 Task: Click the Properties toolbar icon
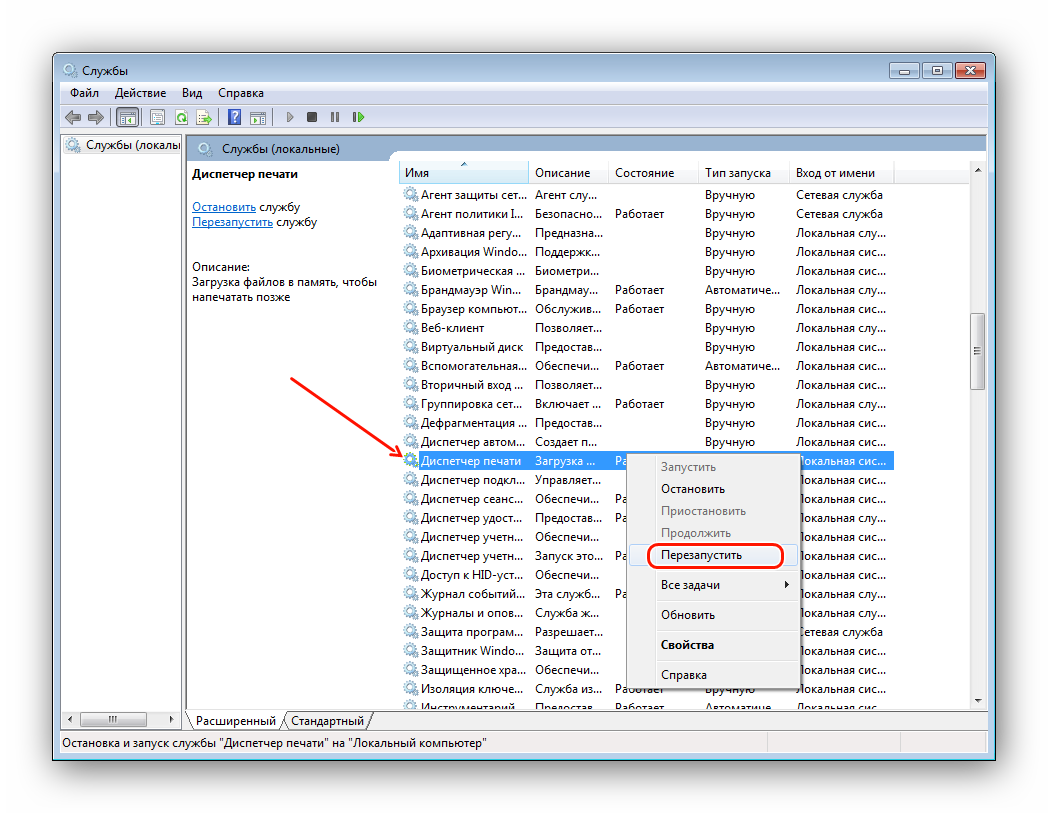click(157, 117)
